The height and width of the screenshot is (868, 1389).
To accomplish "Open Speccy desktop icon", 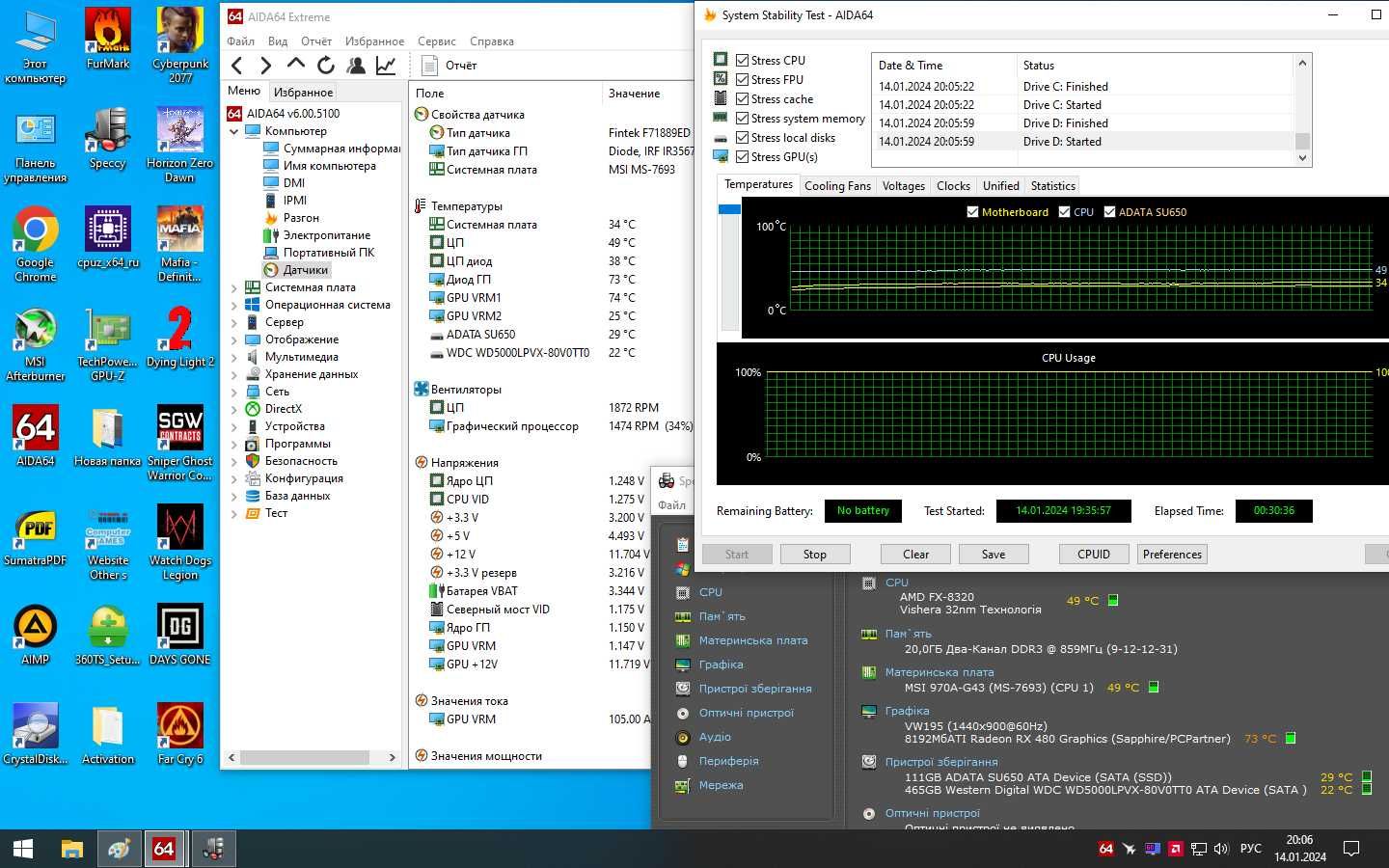I will click(x=108, y=139).
